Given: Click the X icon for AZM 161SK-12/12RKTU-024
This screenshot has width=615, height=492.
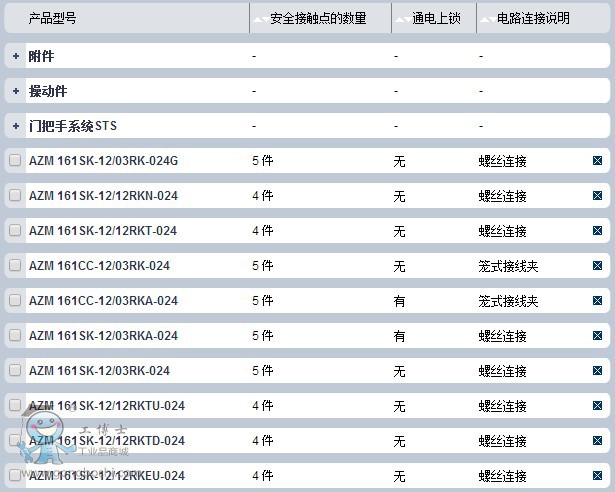Looking at the screenshot, I should tap(598, 406).
